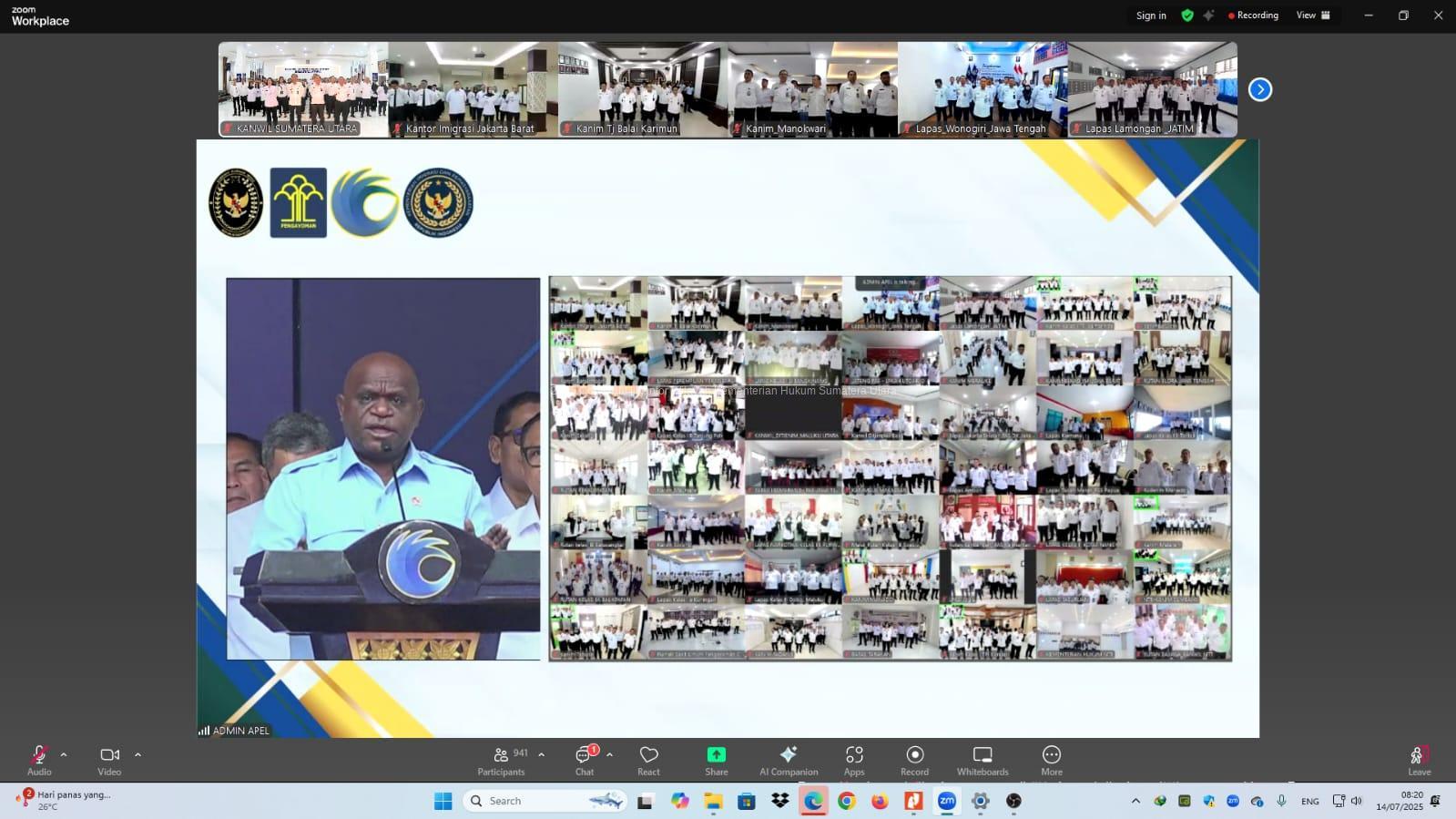Screen dimensions: 1456x819
Task: Expand audio settings arrow next to Audio
Action: click(64, 754)
